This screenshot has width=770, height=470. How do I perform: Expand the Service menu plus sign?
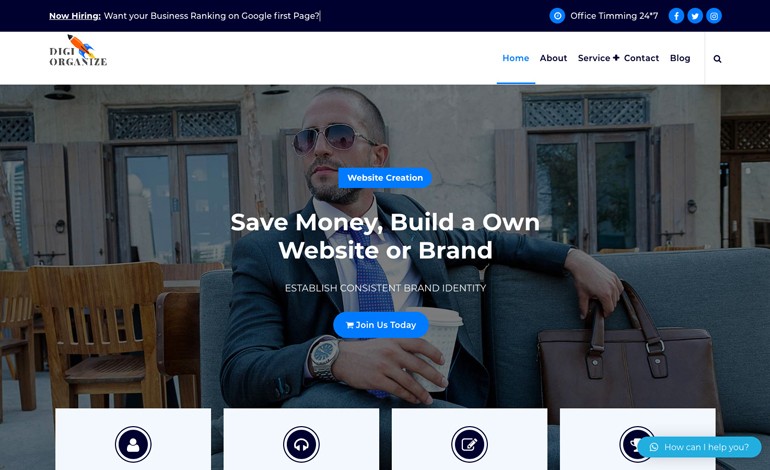616,58
